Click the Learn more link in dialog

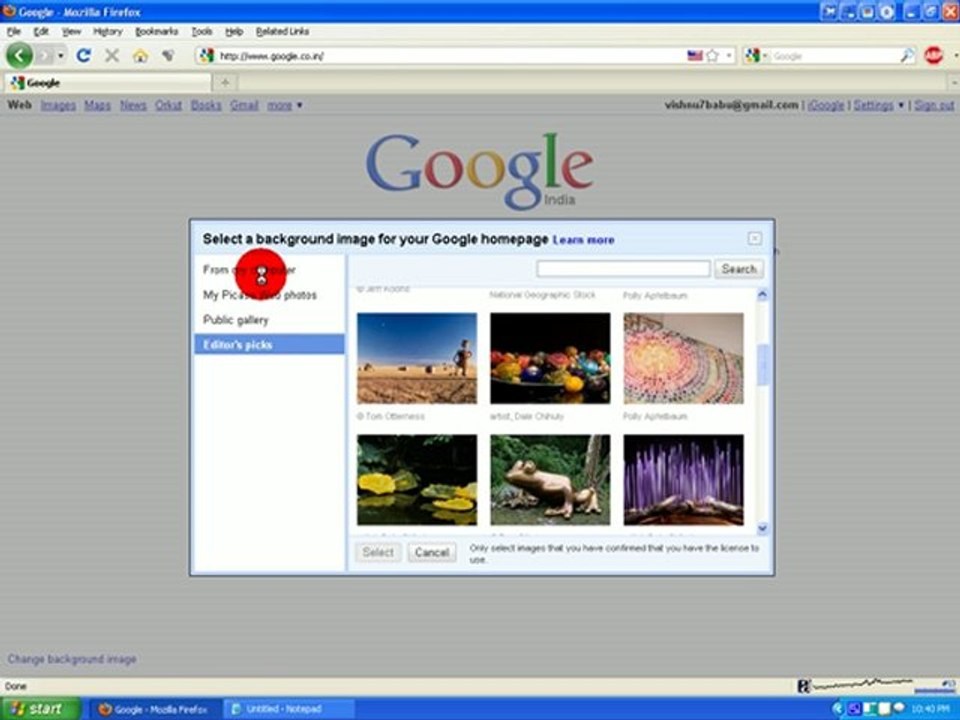pos(583,240)
